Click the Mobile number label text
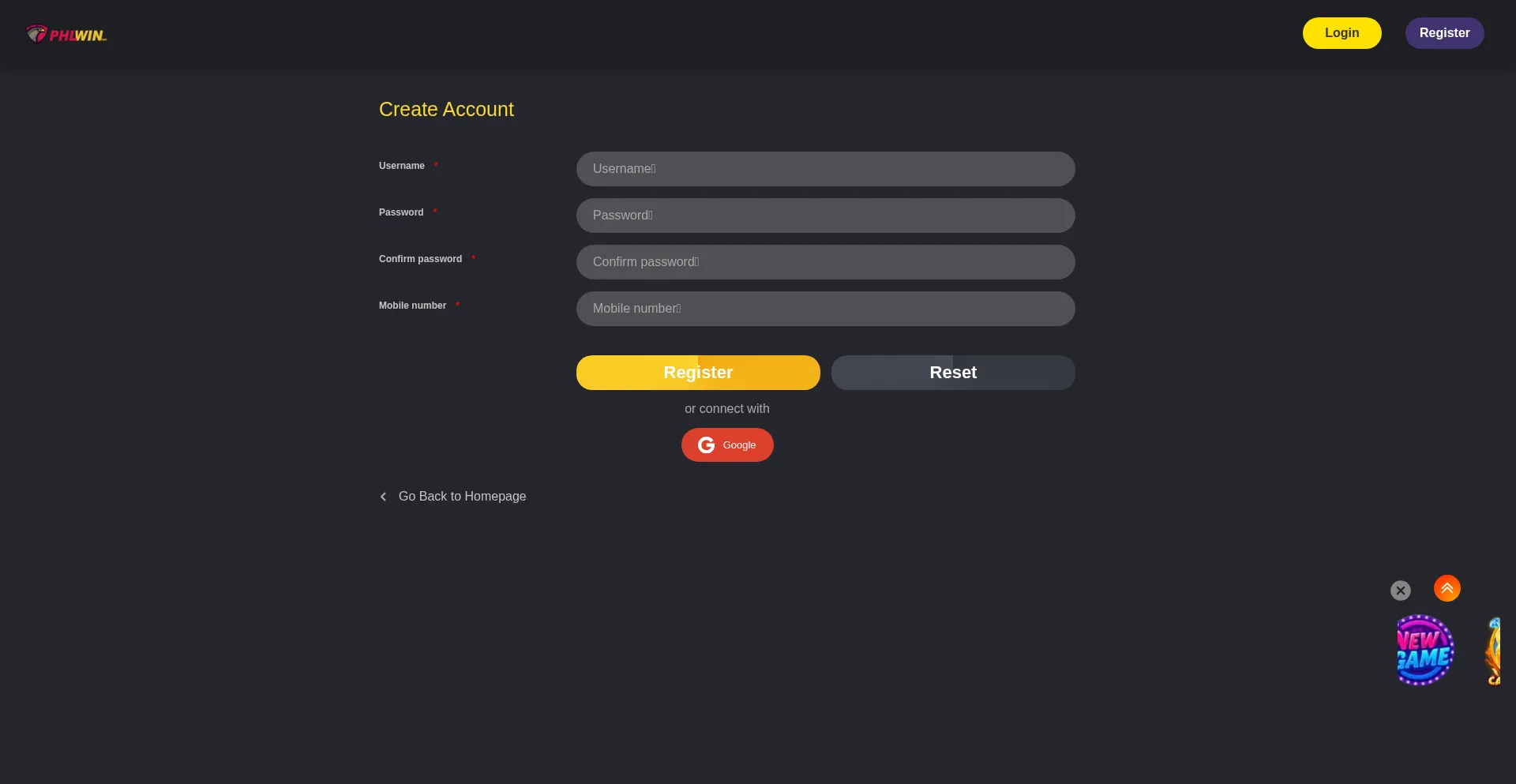1516x784 pixels. click(x=412, y=306)
